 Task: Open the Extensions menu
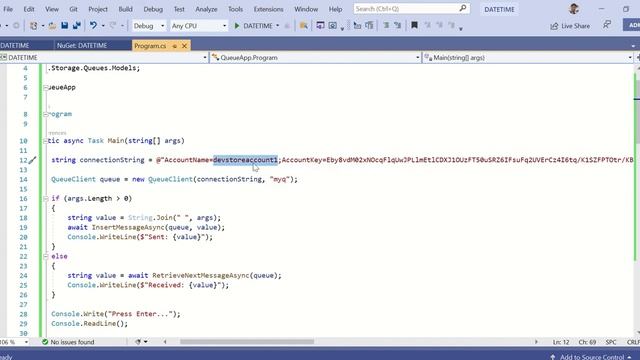268,9
